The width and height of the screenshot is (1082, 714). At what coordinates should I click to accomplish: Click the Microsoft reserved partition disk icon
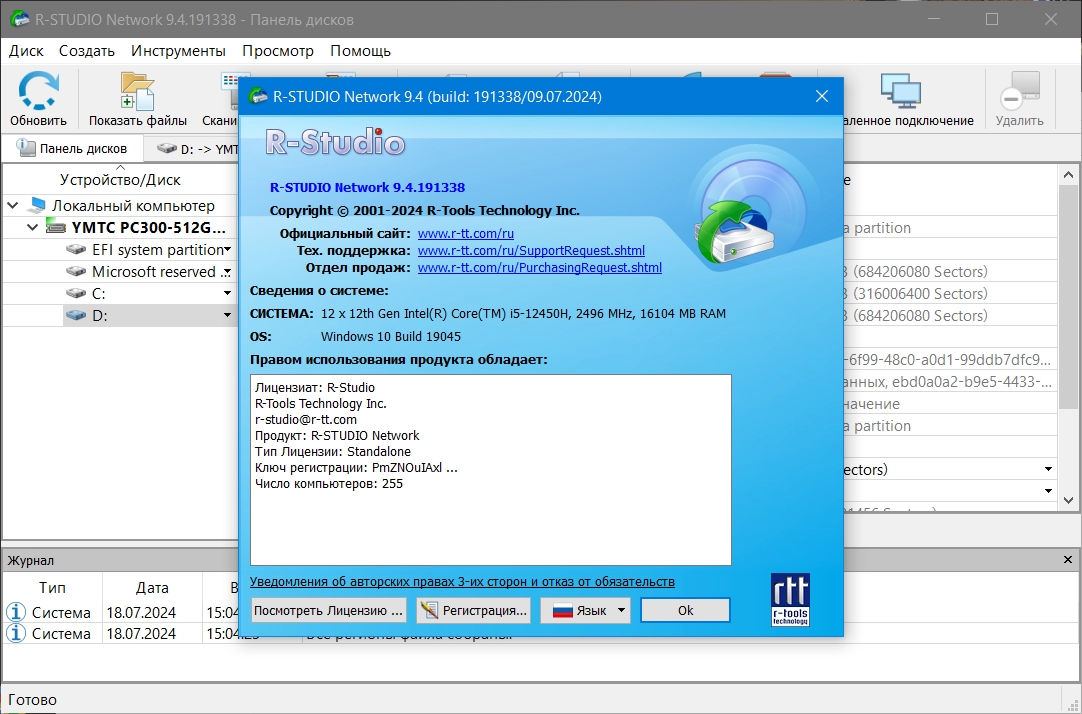[x=76, y=271]
